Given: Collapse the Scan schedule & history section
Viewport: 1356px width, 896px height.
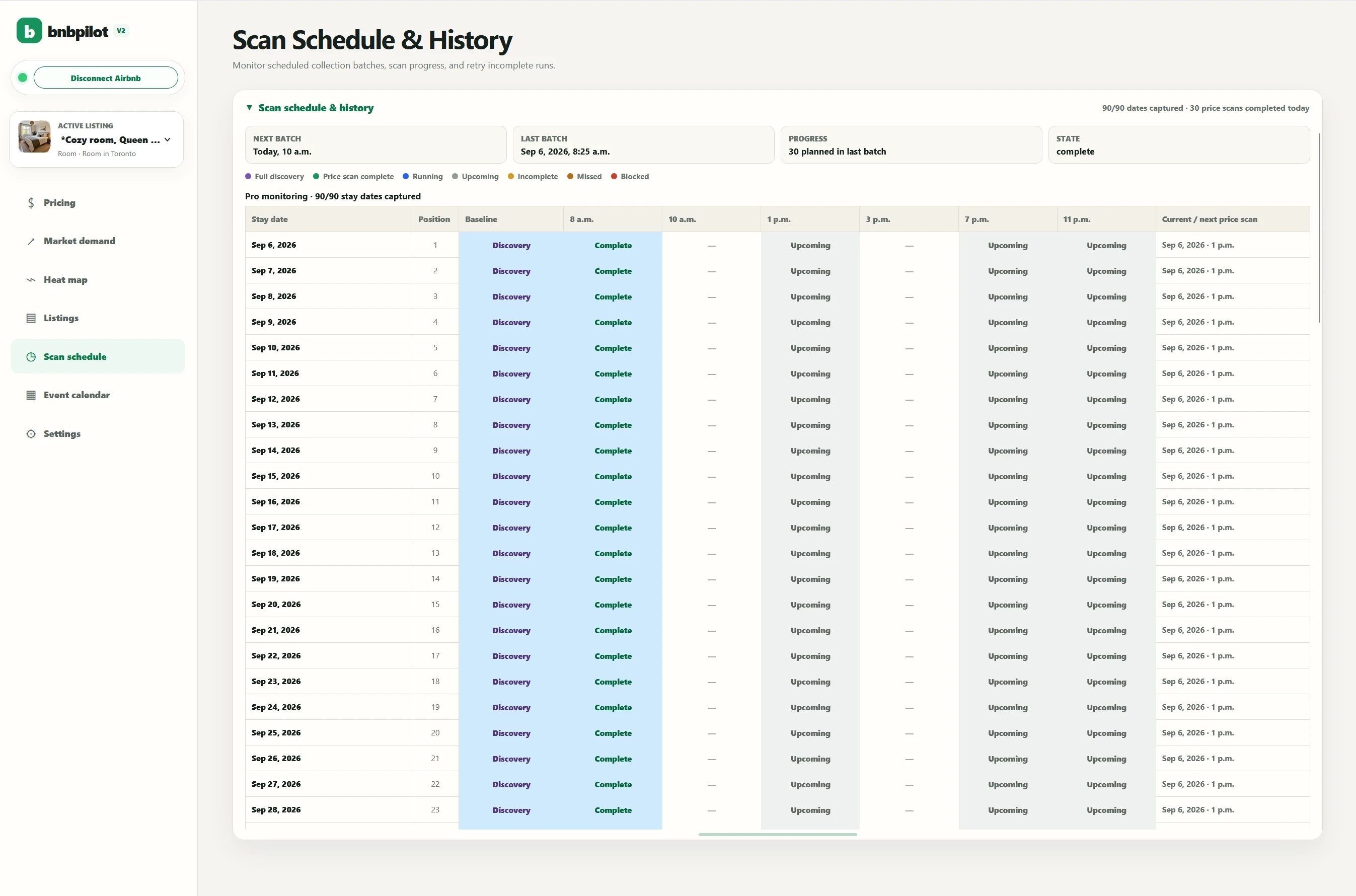Looking at the screenshot, I should 249,107.
